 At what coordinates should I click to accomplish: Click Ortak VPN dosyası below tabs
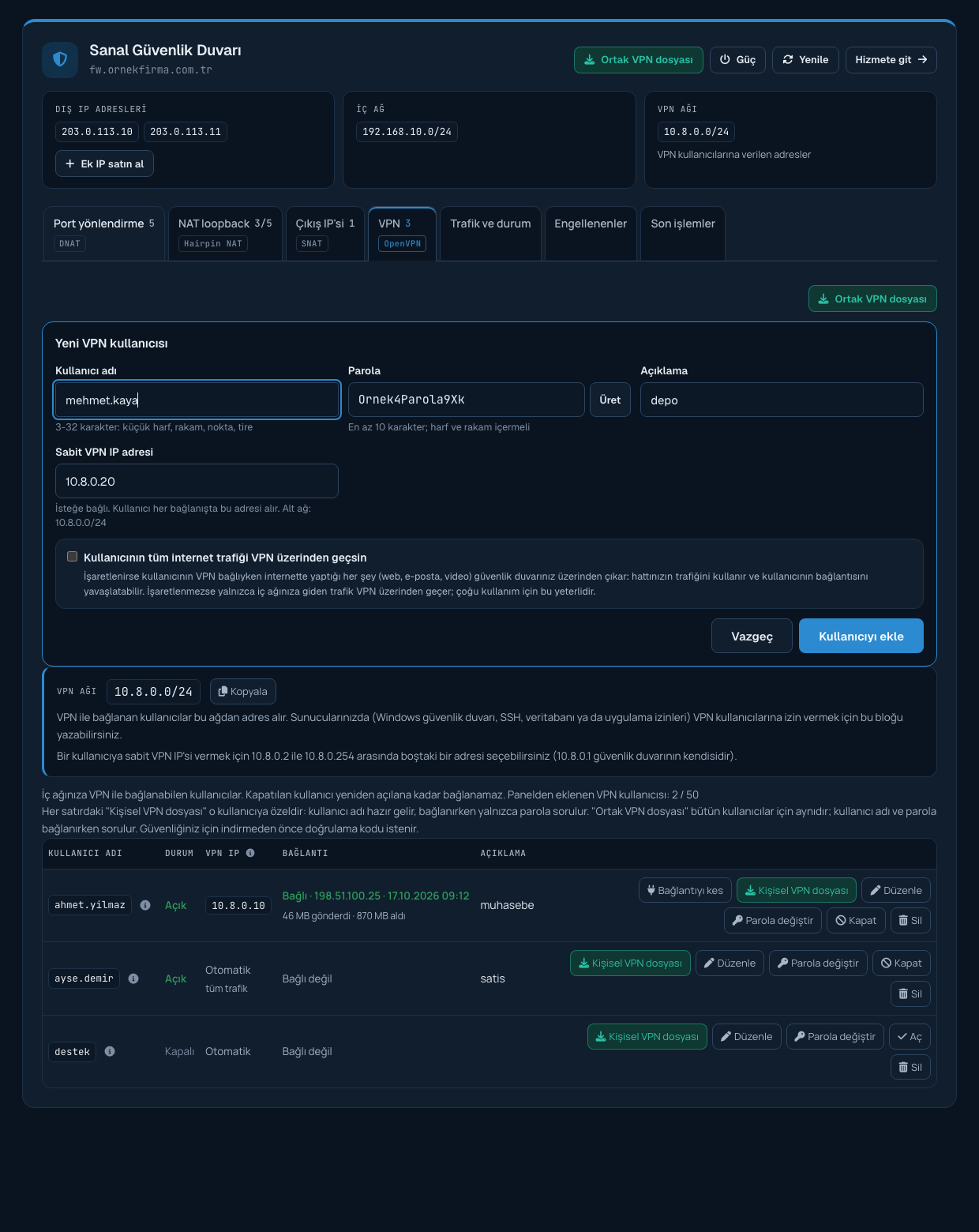click(x=872, y=299)
